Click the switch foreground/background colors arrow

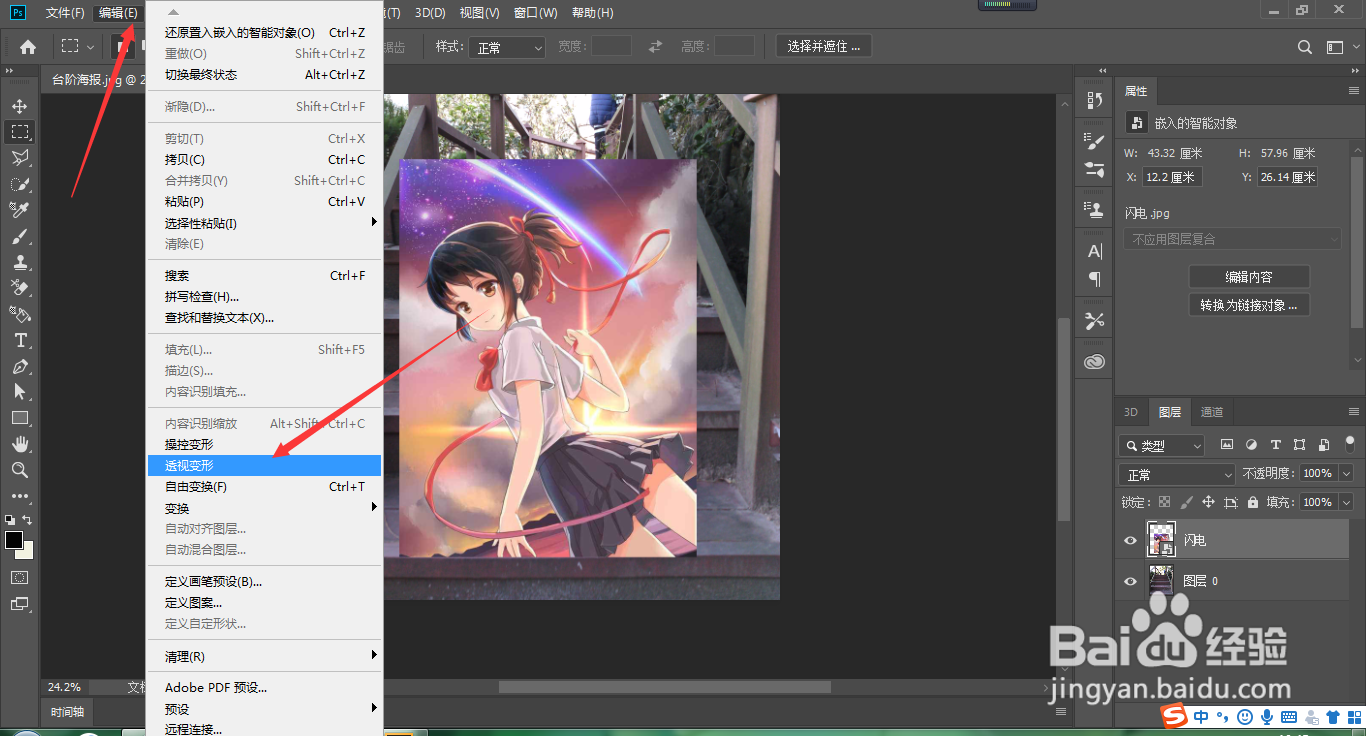pyautogui.click(x=28, y=520)
